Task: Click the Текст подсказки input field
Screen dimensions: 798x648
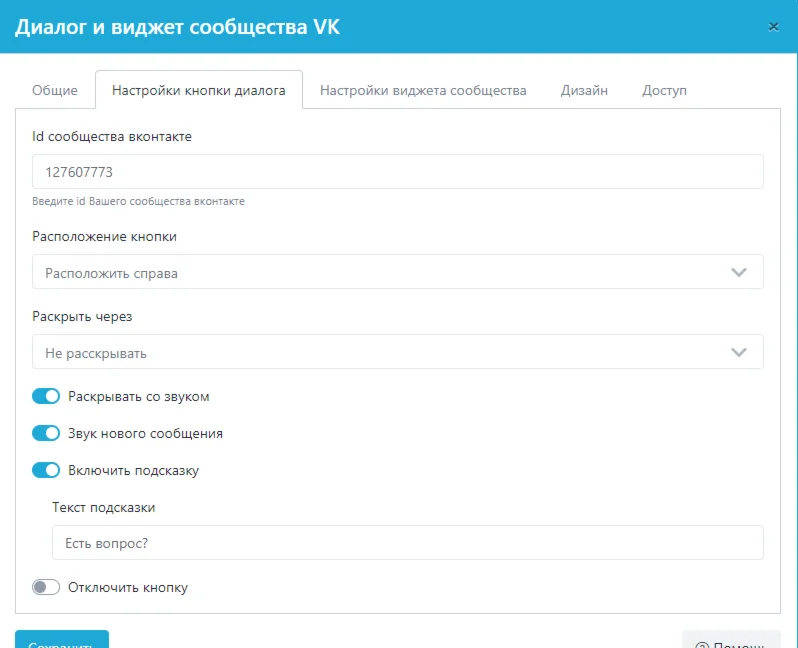Action: point(408,543)
